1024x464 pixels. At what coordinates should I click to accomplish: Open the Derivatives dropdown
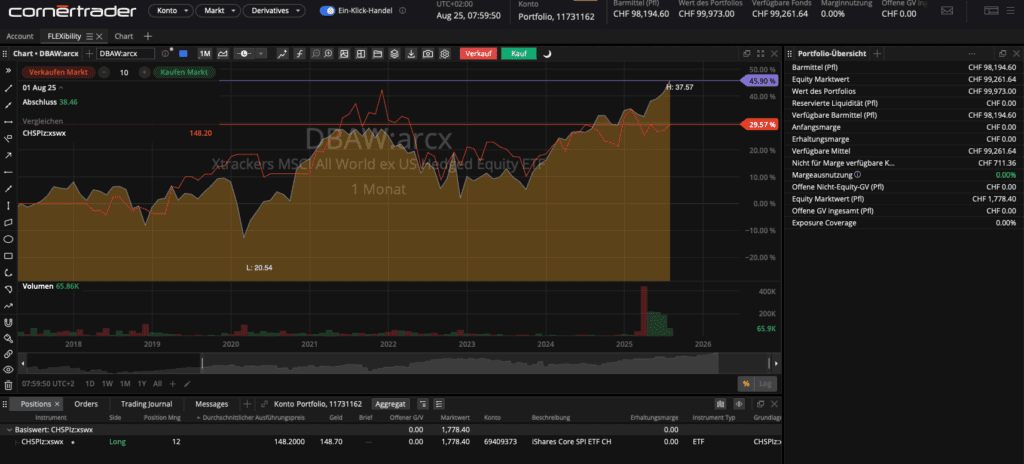tap(274, 10)
